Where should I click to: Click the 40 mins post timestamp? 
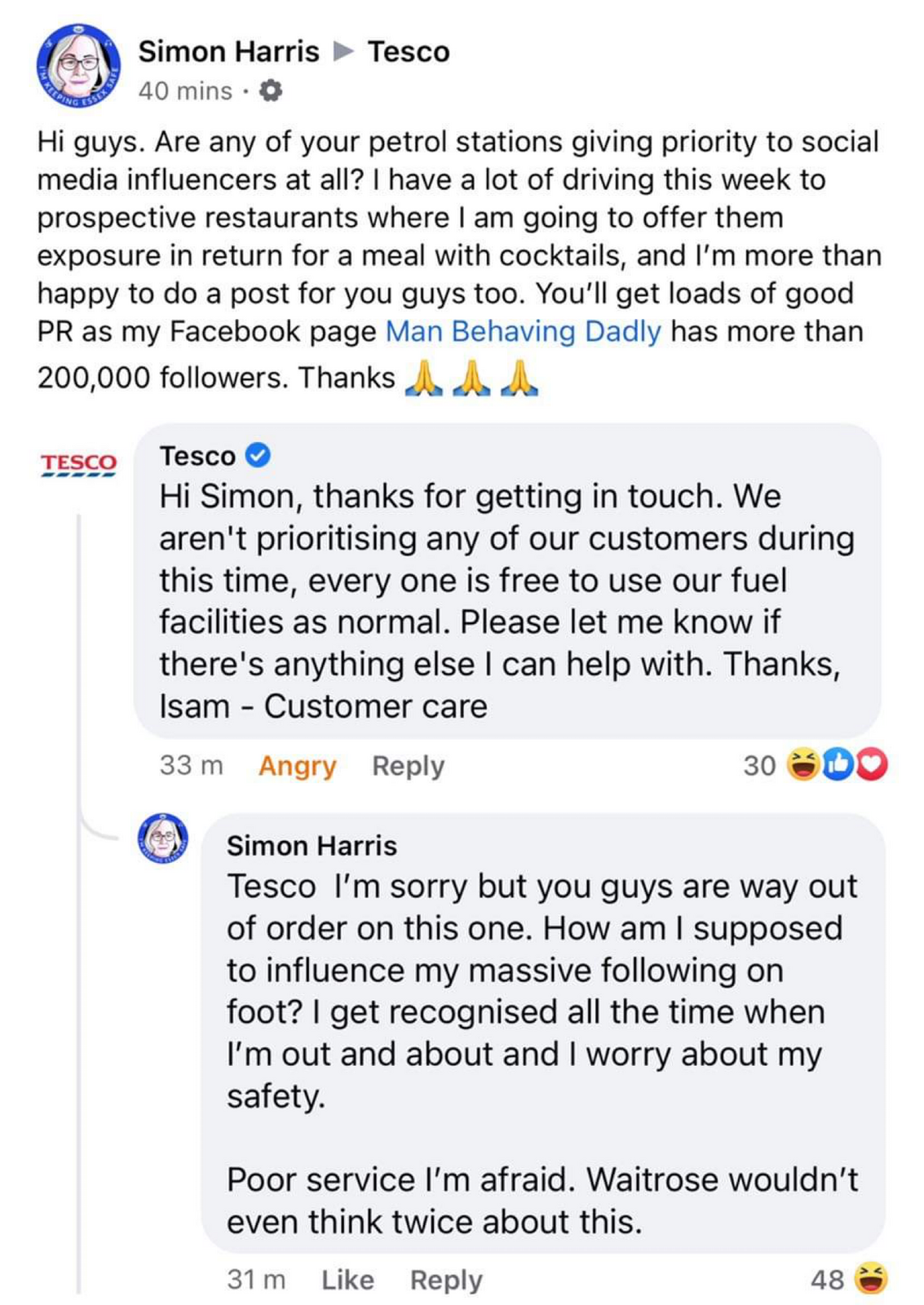click(185, 91)
